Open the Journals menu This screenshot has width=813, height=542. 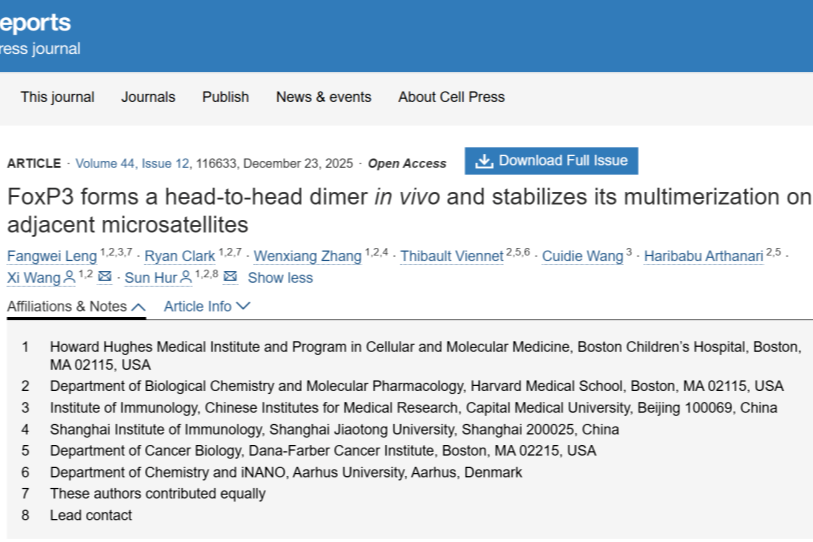[148, 97]
